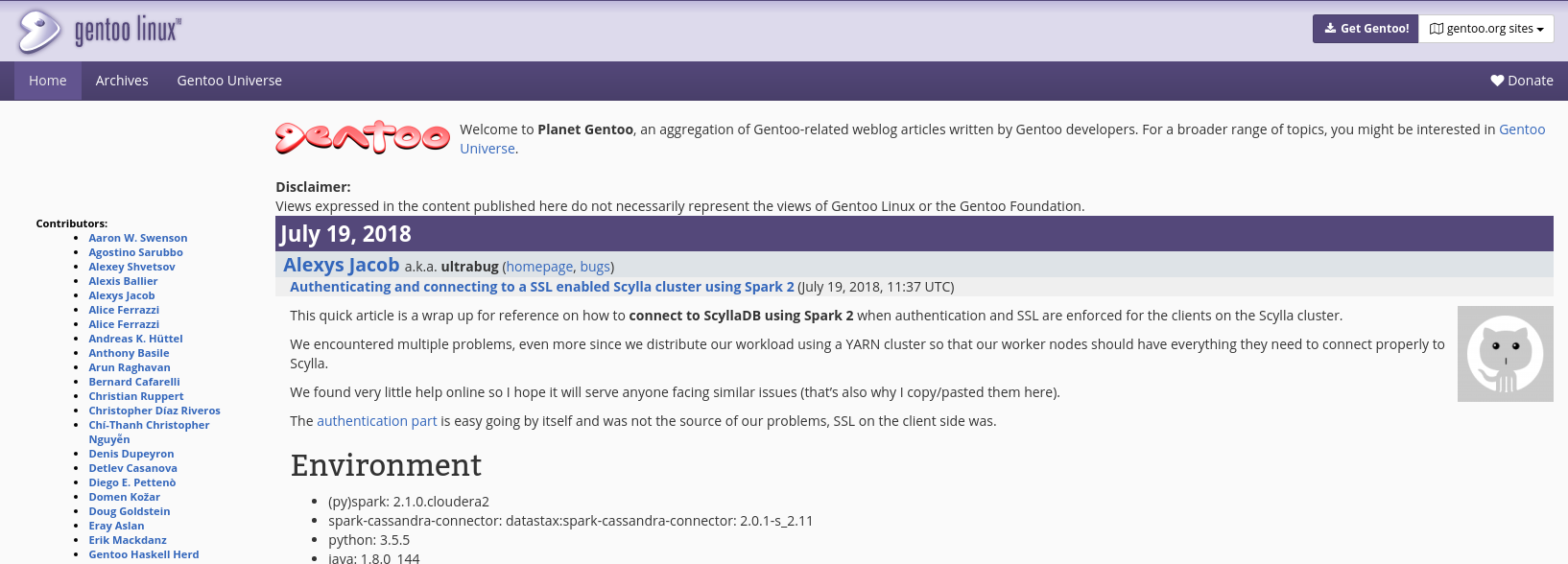This screenshot has height=564, width=1568.
Task: Click the heart icon next to Donate
Action: pos(1497,81)
